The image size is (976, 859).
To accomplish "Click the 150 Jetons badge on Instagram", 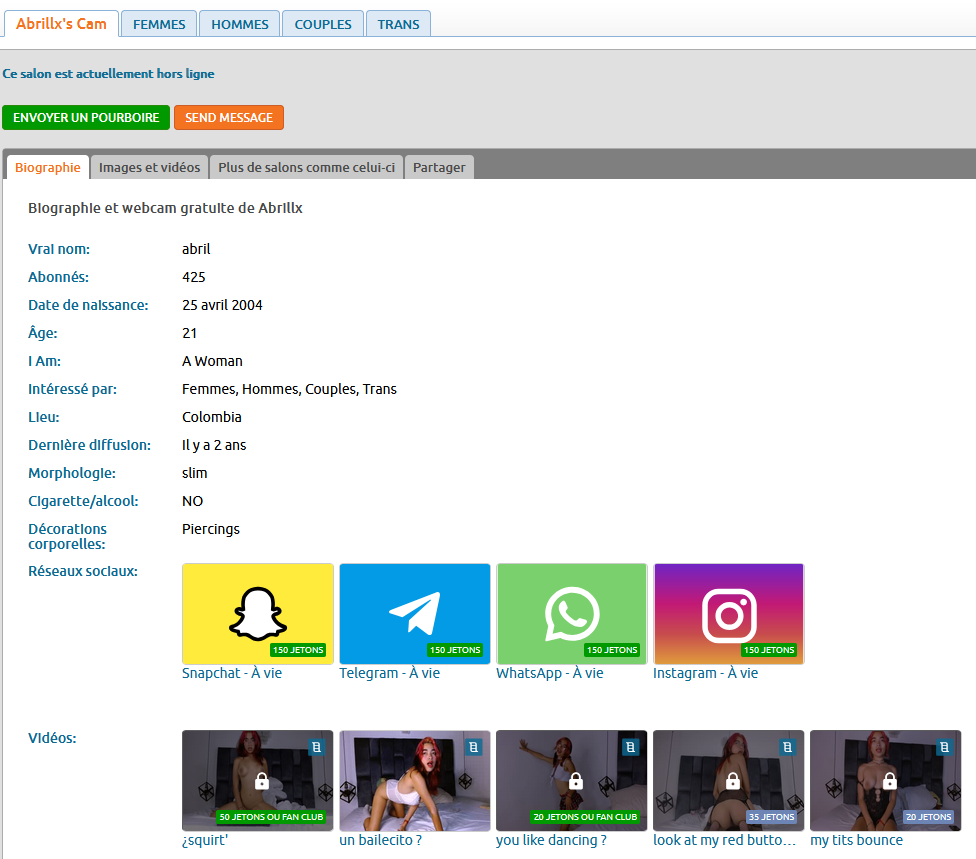I will click(x=769, y=650).
